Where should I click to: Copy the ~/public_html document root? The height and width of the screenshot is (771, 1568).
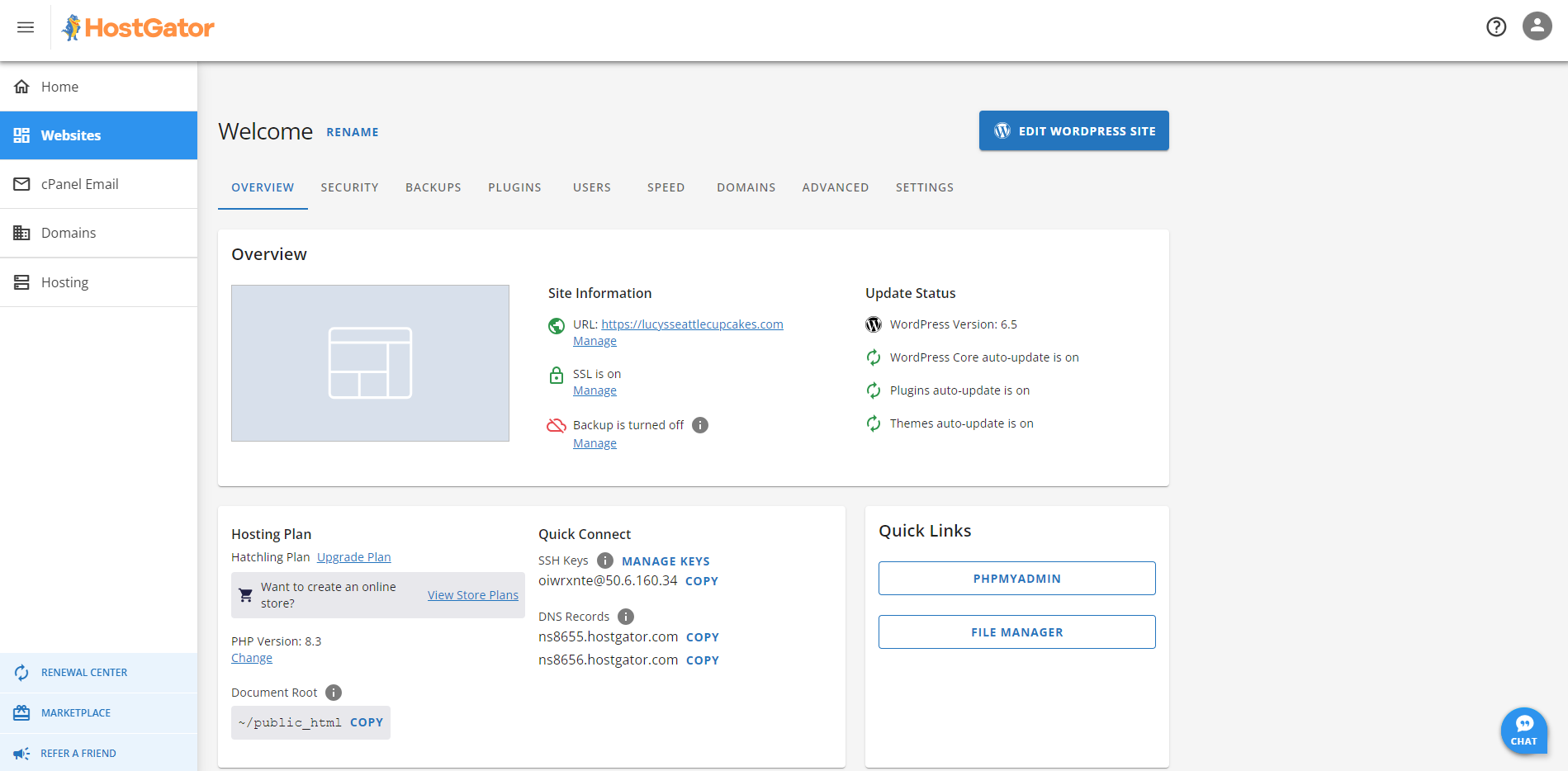367,722
